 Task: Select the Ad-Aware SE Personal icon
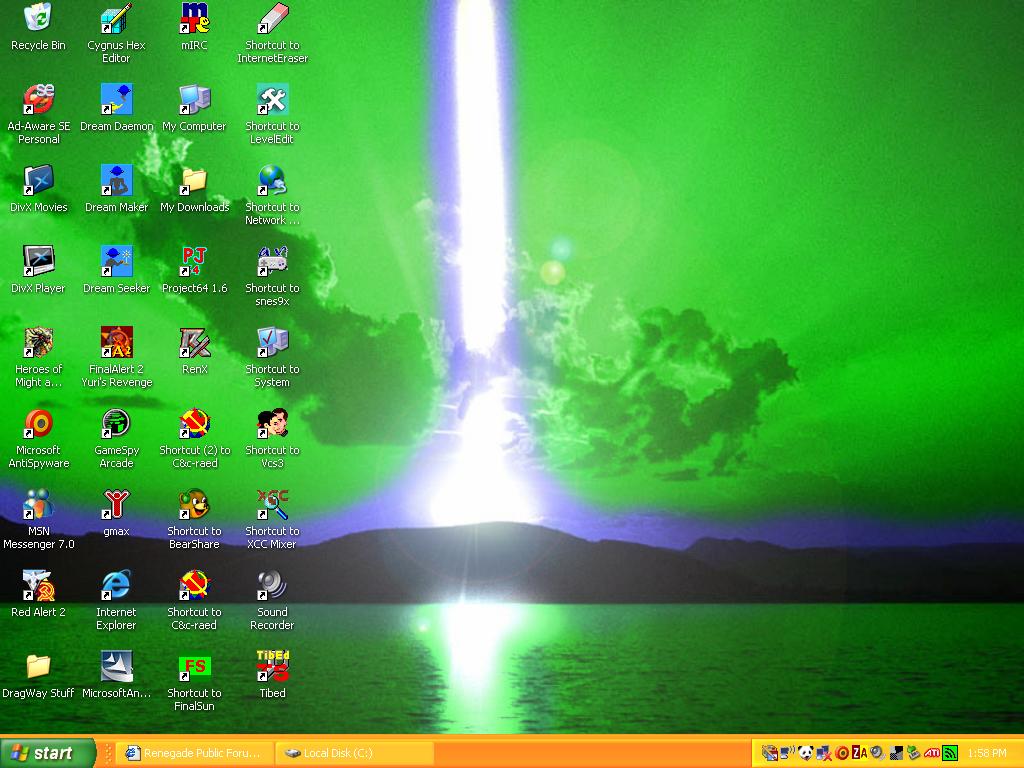click(x=38, y=100)
